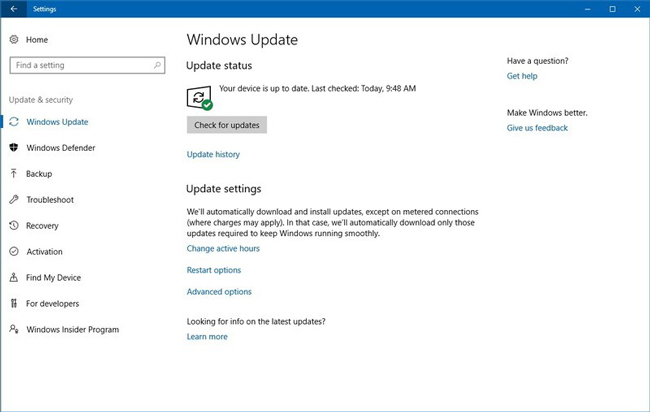This screenshot has width=650, height=412.
Task: Go to Backup settings
Action: click(39, 174)
